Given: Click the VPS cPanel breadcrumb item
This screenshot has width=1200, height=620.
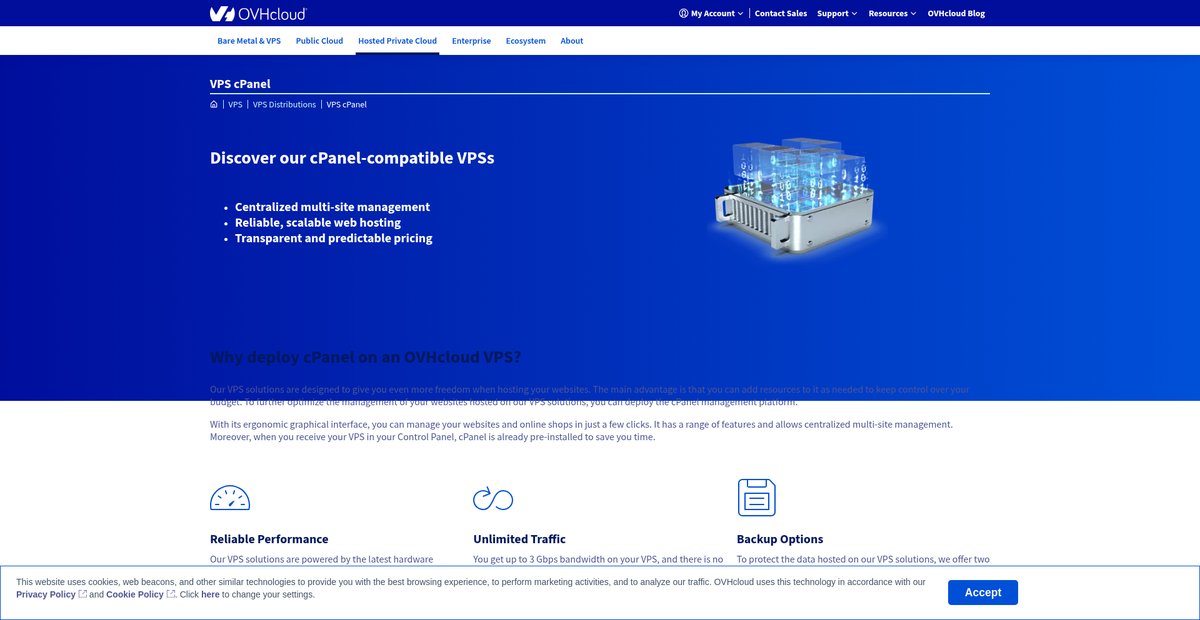Looking at the screenshot, I should click(x=347, y=104).
